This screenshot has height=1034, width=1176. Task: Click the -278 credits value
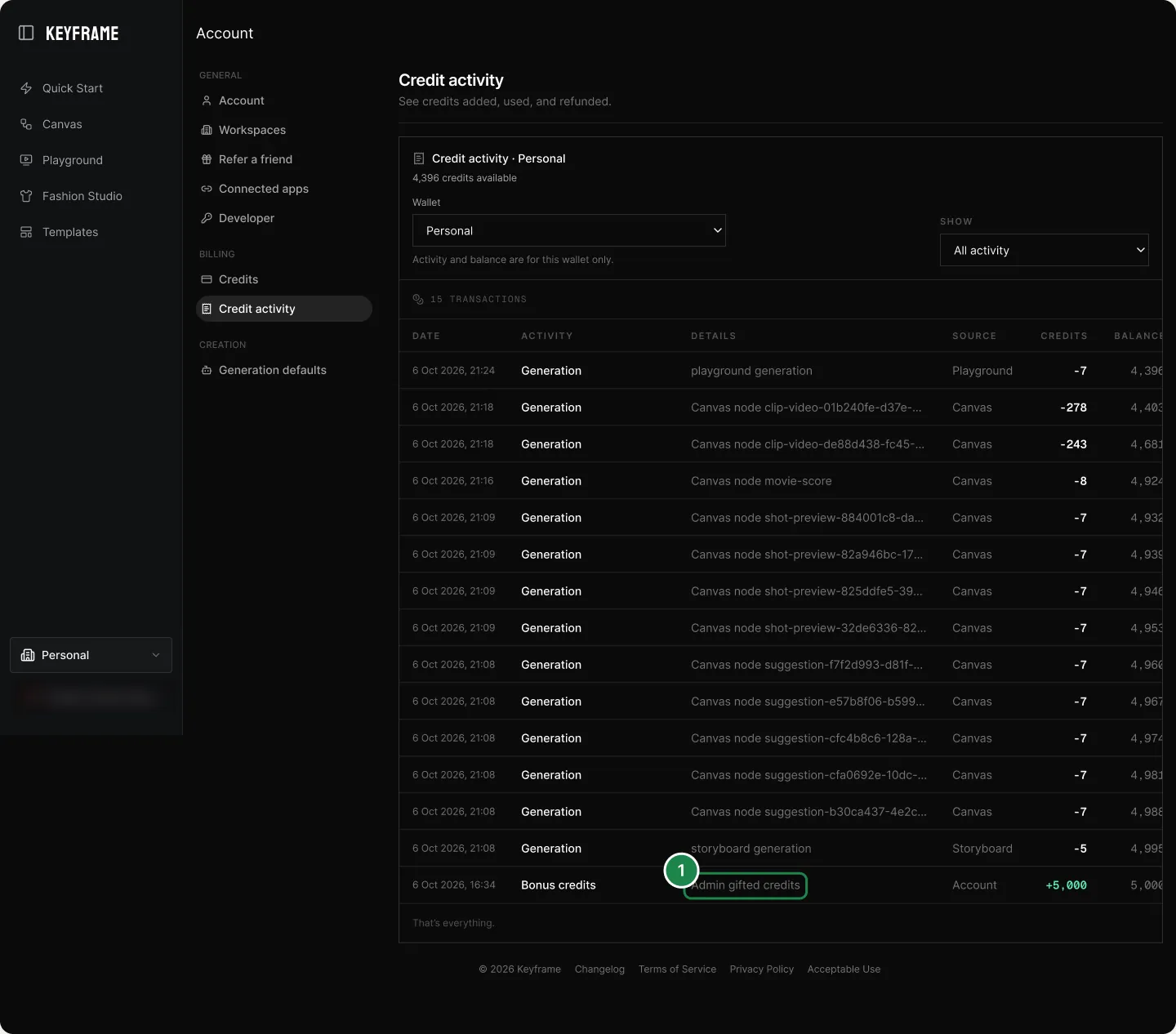click(1073, 408)
